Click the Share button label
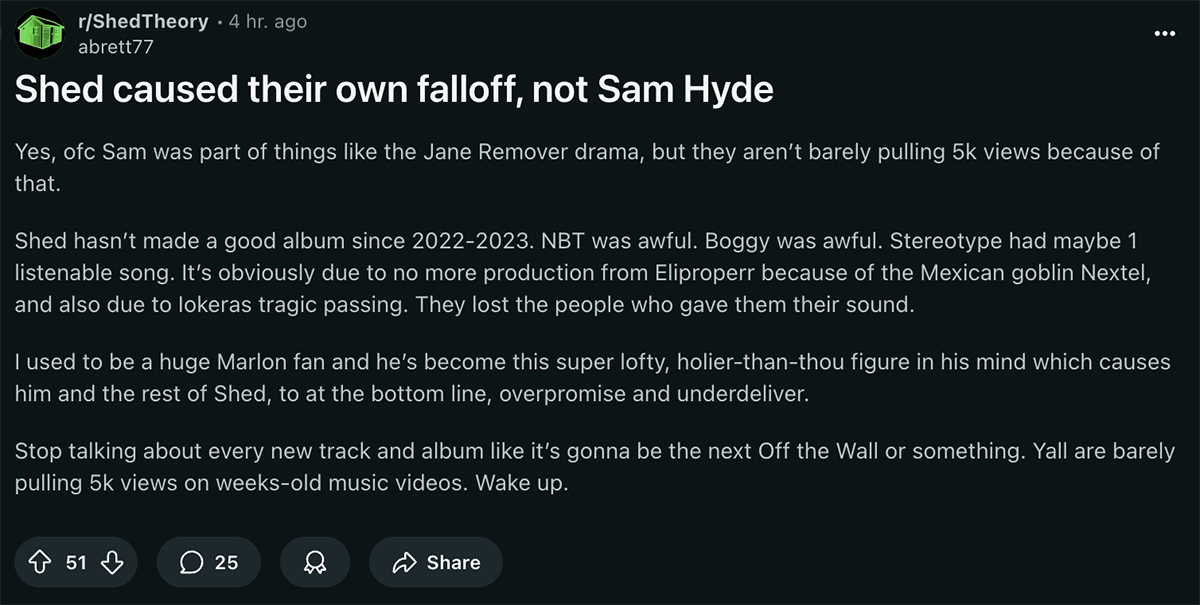Viewport: 1200px width, 605px height. click(453, 563)
